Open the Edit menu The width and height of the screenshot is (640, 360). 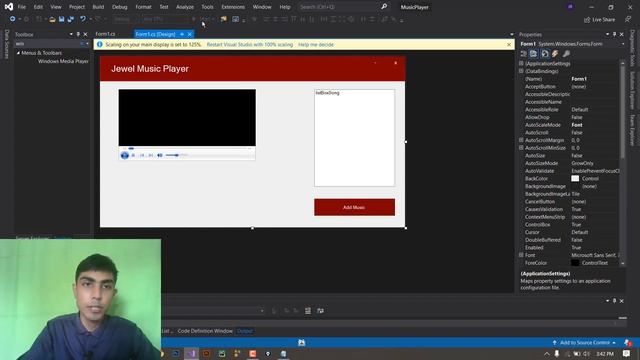[38, 7]
